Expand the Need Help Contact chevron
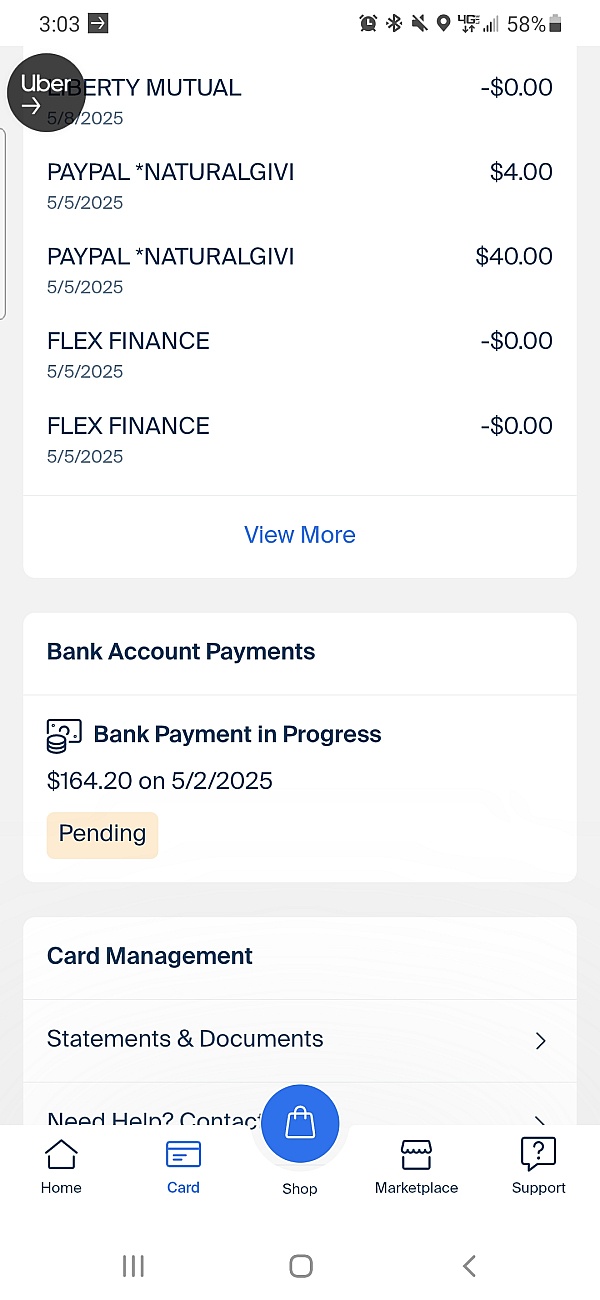This screenshot has height=1300, width=600. pyautogui.click(x=540, y=1120)
